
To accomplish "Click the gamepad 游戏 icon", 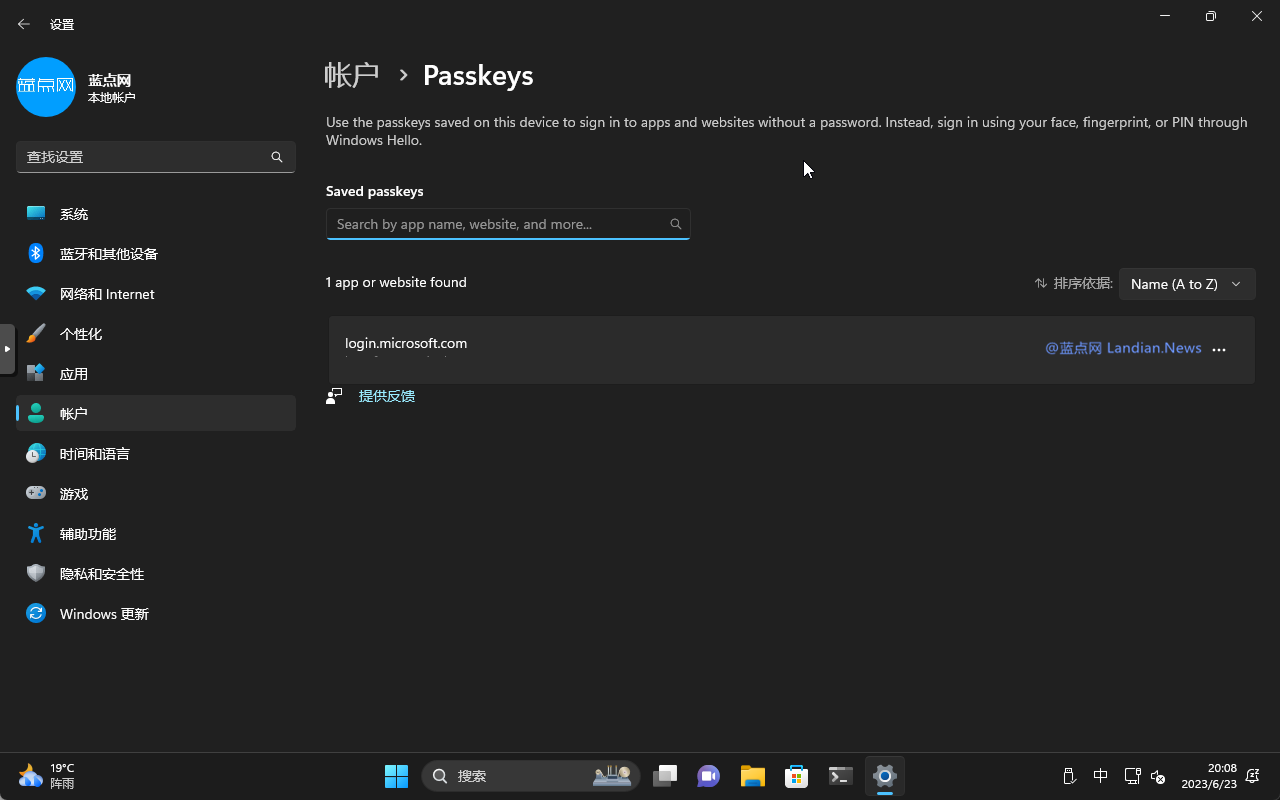I will 36,493.
